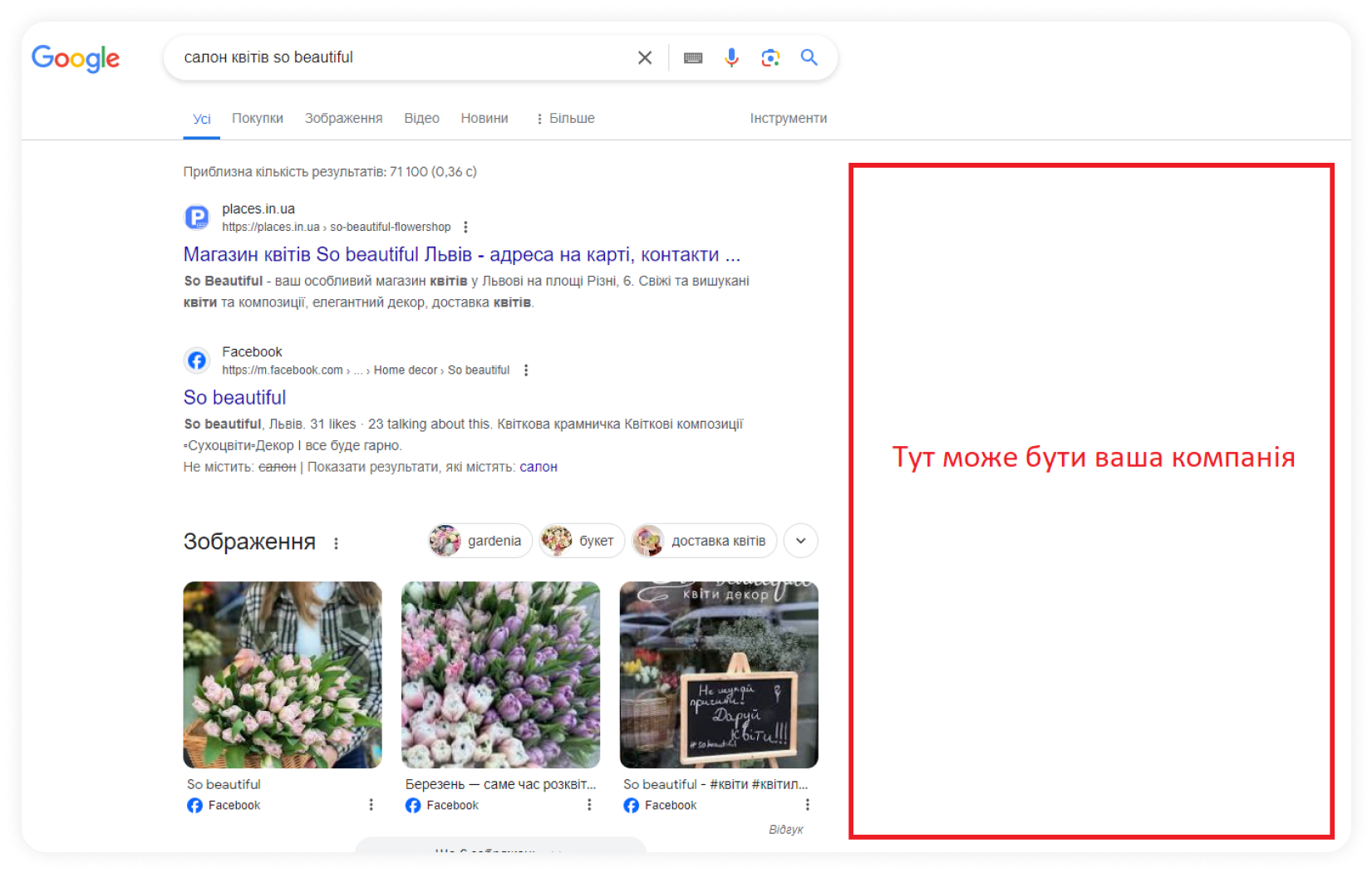Expand more image filter chips with the chevron
Screen dimensions: 1372x873
(x=801, y=541)
